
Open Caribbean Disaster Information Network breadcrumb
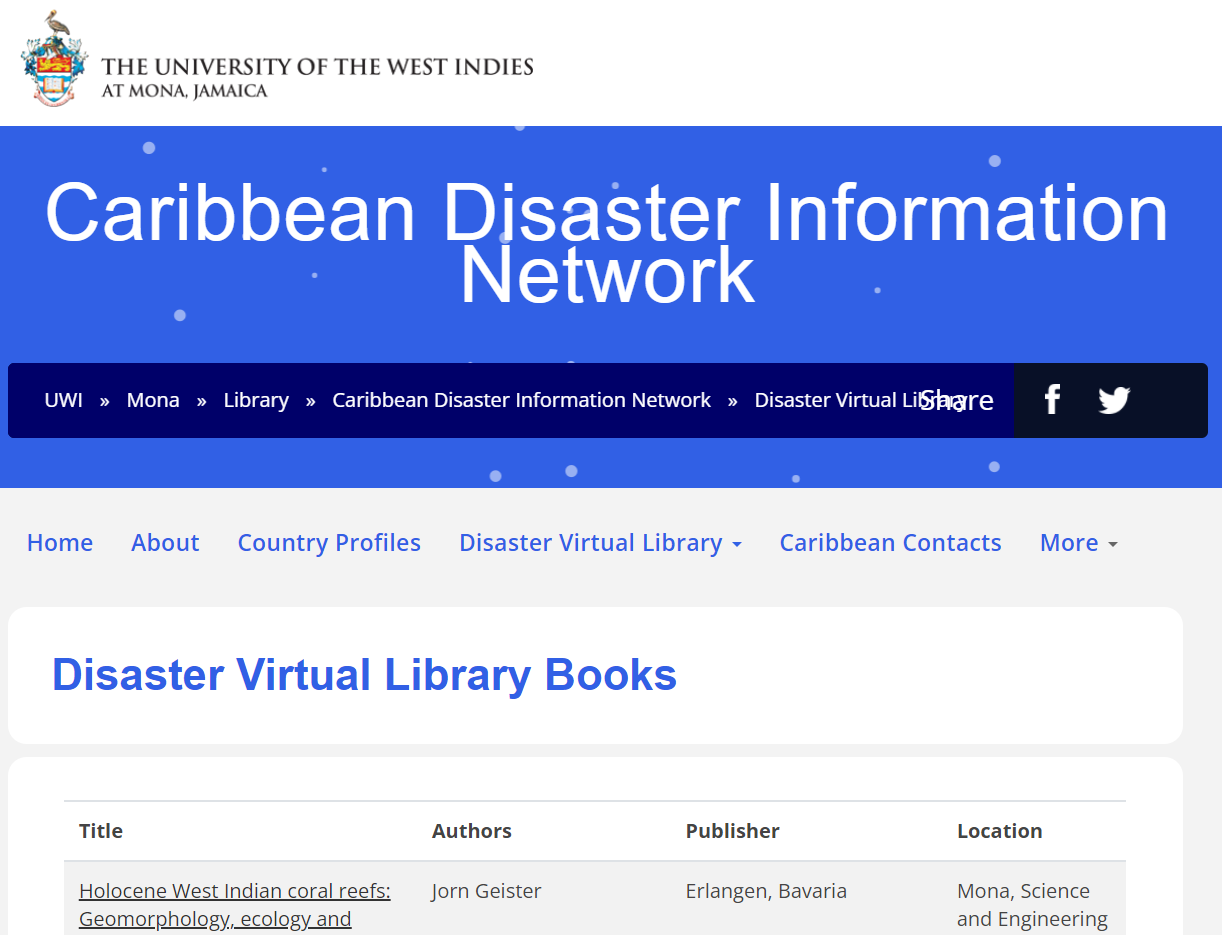point(522,400)
